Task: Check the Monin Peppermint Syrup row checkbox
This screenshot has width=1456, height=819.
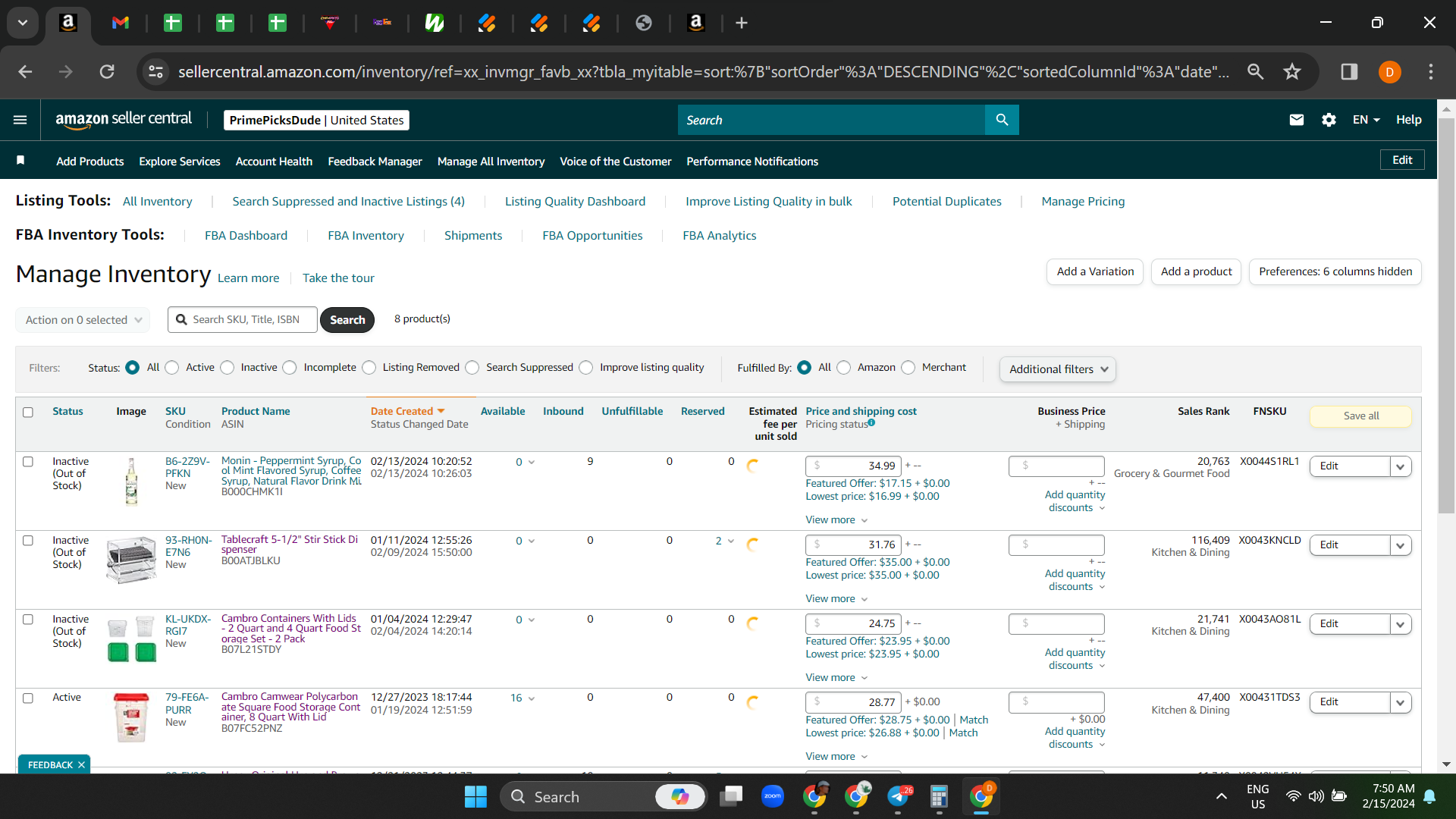Action: pyautogui.click(x=28, y=461)
